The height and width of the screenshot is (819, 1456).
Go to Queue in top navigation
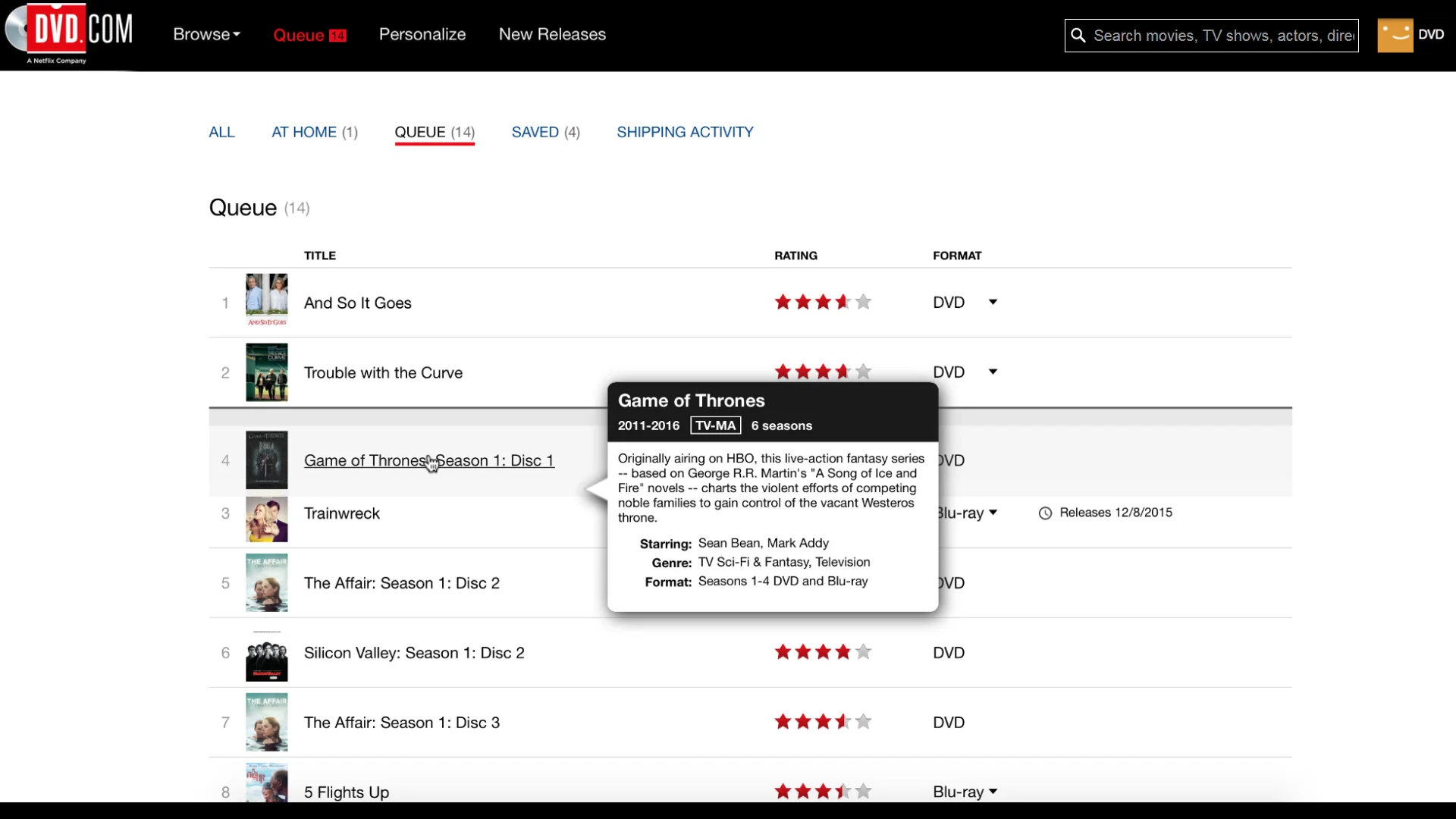(x=299, y=35)
